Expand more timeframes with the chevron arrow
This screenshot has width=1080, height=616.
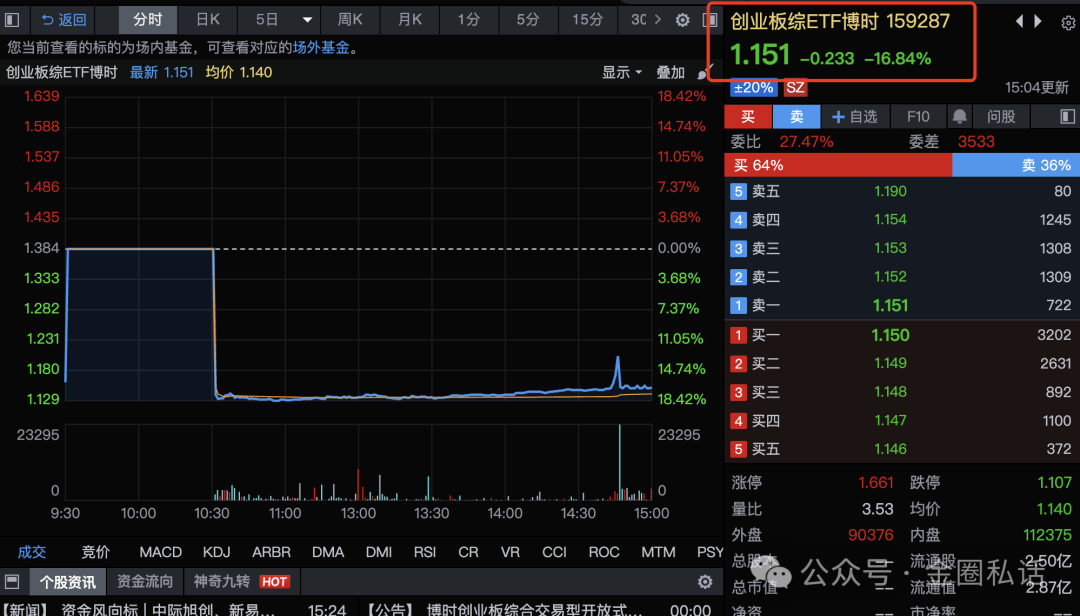pyautogui.click(x=660, y=20)
